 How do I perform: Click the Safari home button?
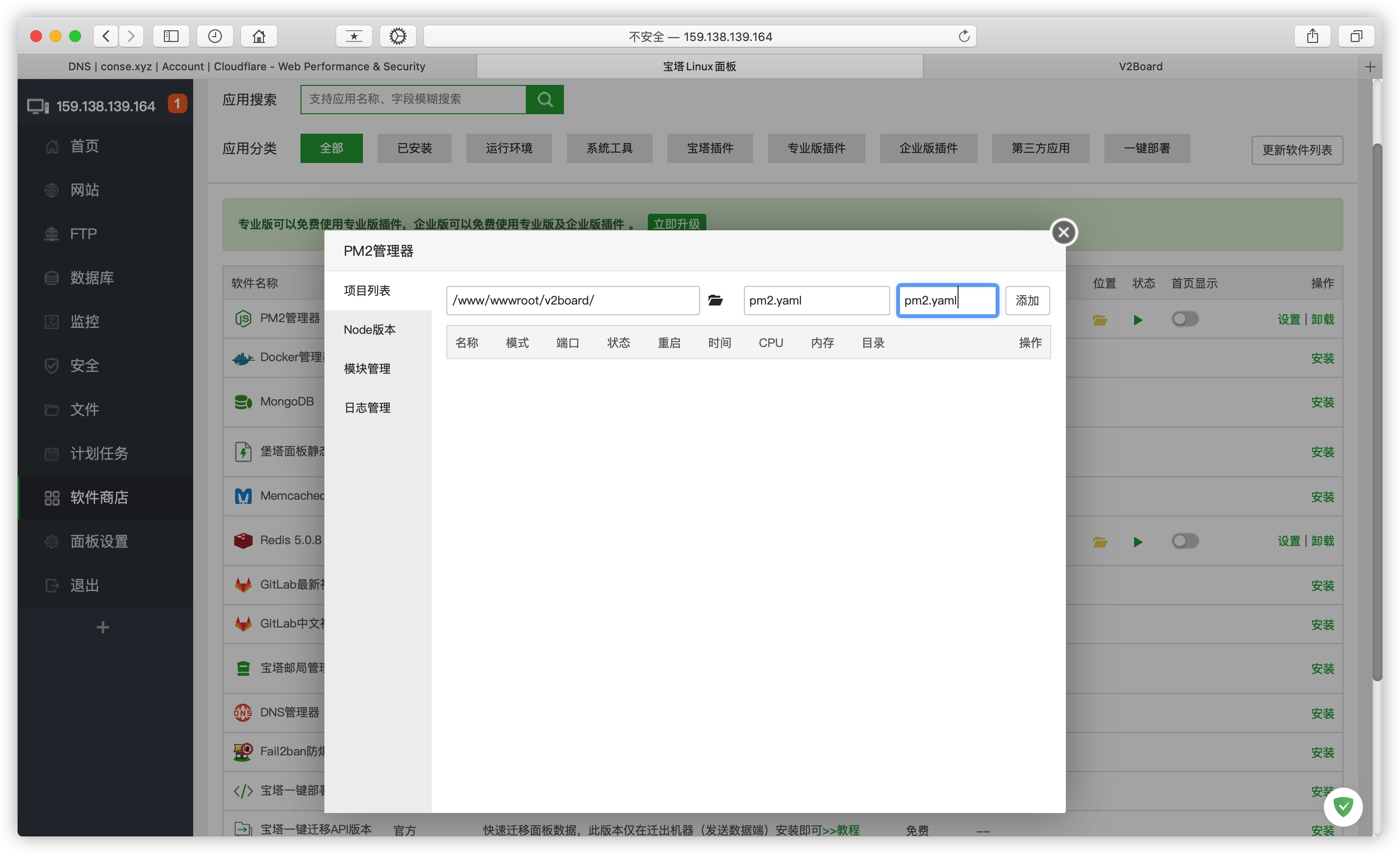(x=259, y=37)
